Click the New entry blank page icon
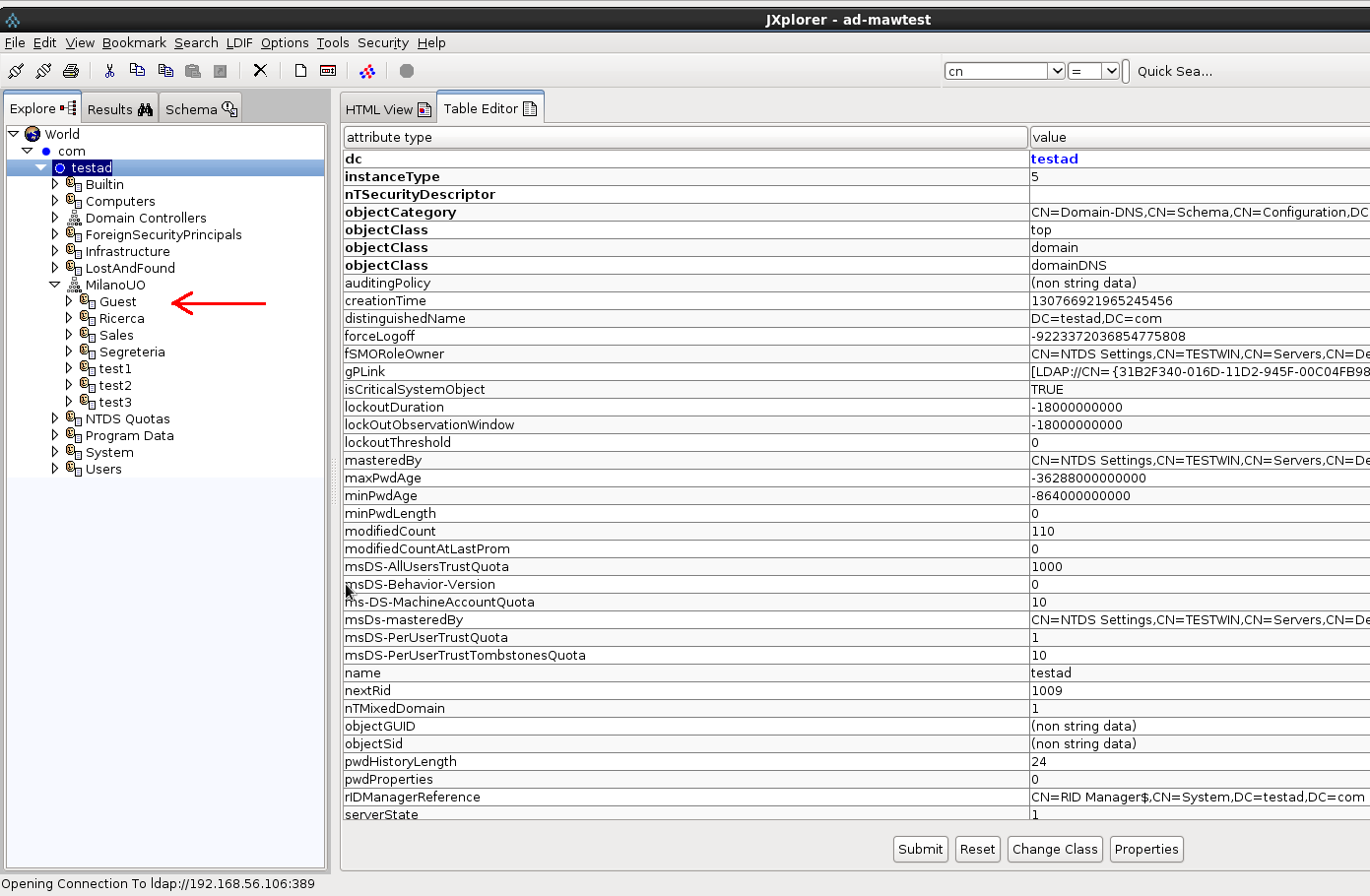Image resolution: width=1370 pixels, height=896 pixels. [300, 71]
